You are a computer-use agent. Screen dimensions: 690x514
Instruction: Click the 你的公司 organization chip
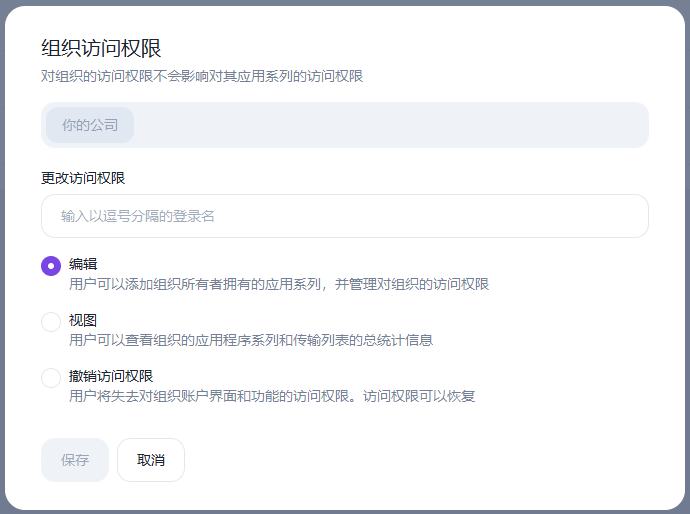click(x=90, y=125)
